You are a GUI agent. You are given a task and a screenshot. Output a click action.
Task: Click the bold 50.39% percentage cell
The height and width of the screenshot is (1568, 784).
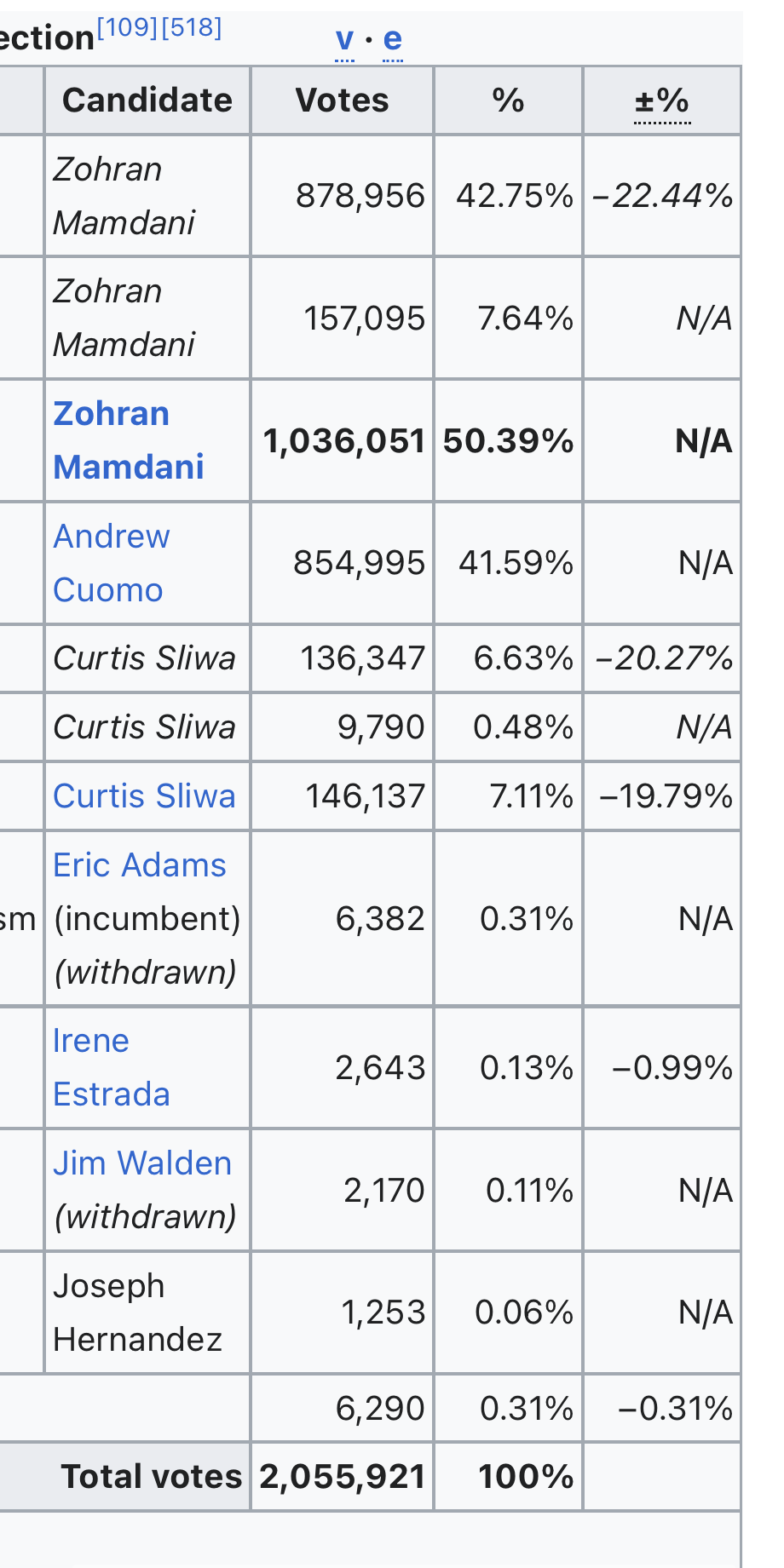(508, 441)
